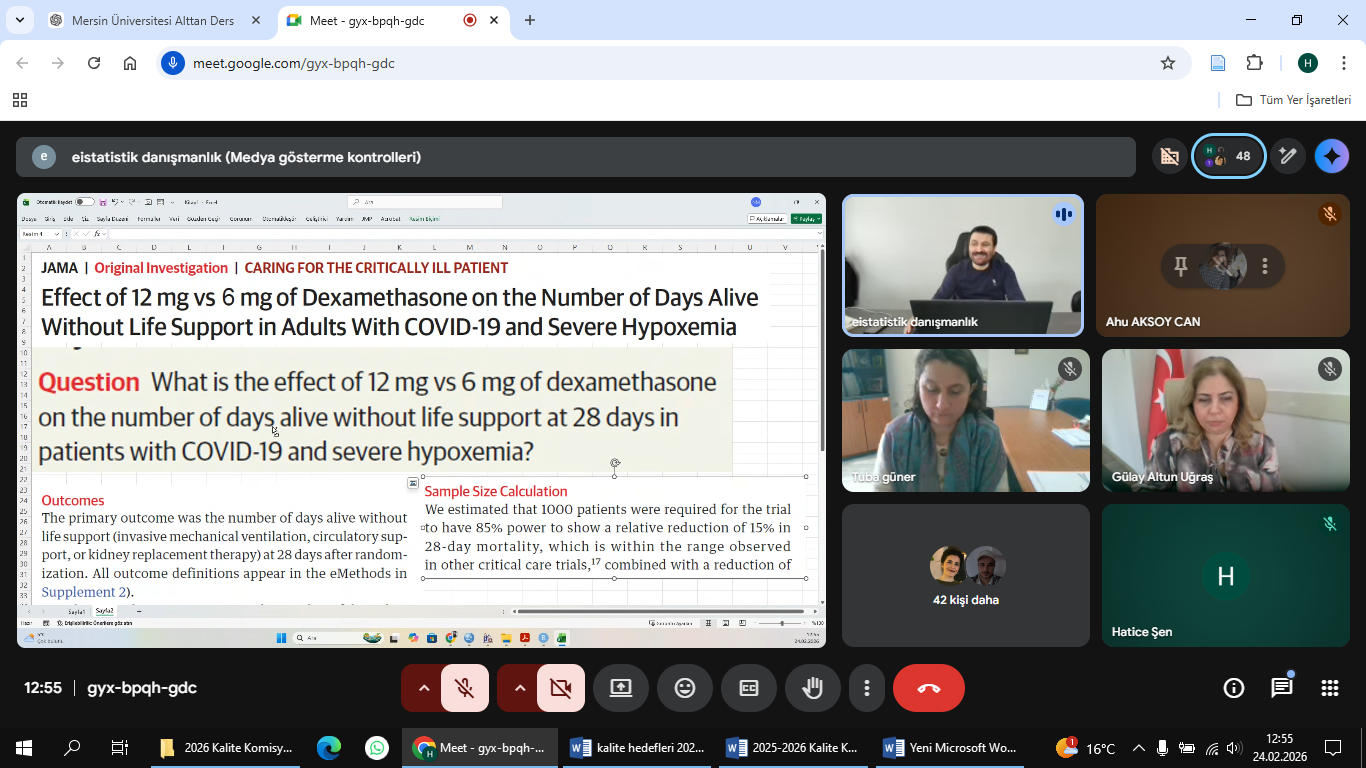Image resolution: width=1366 pixels, height=768 pixels.
Task: Toggle closed captions on
Action: tap(749, 688)
